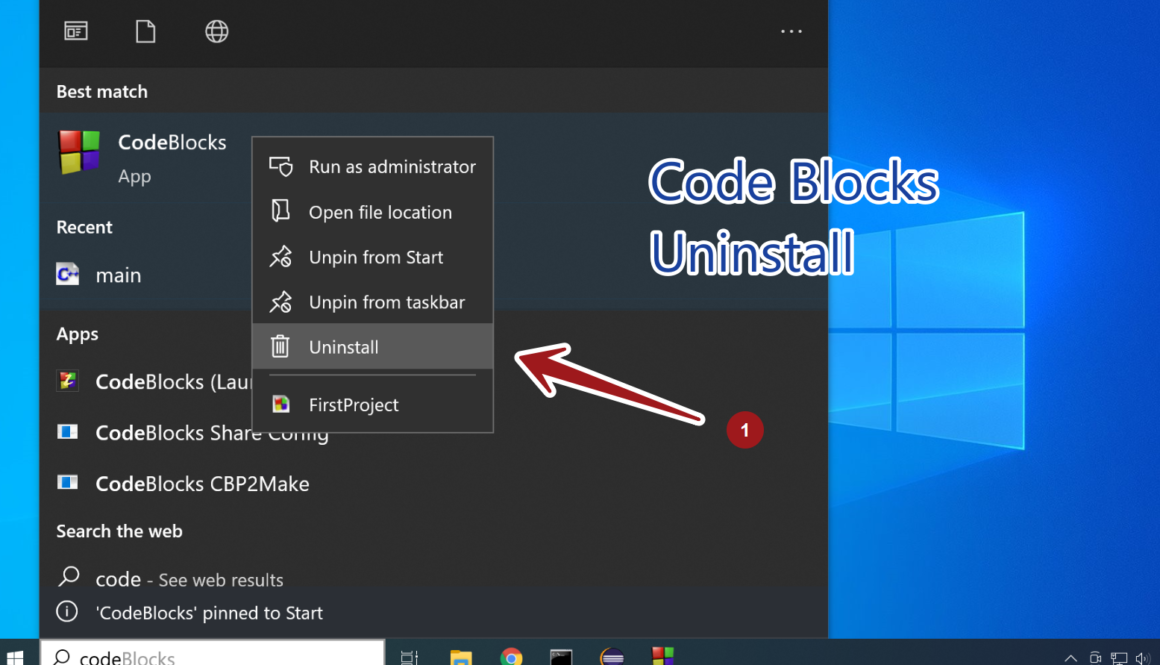Select the Documents filter icon
This screenshot has height=665, width=1160.
[146, 32]
